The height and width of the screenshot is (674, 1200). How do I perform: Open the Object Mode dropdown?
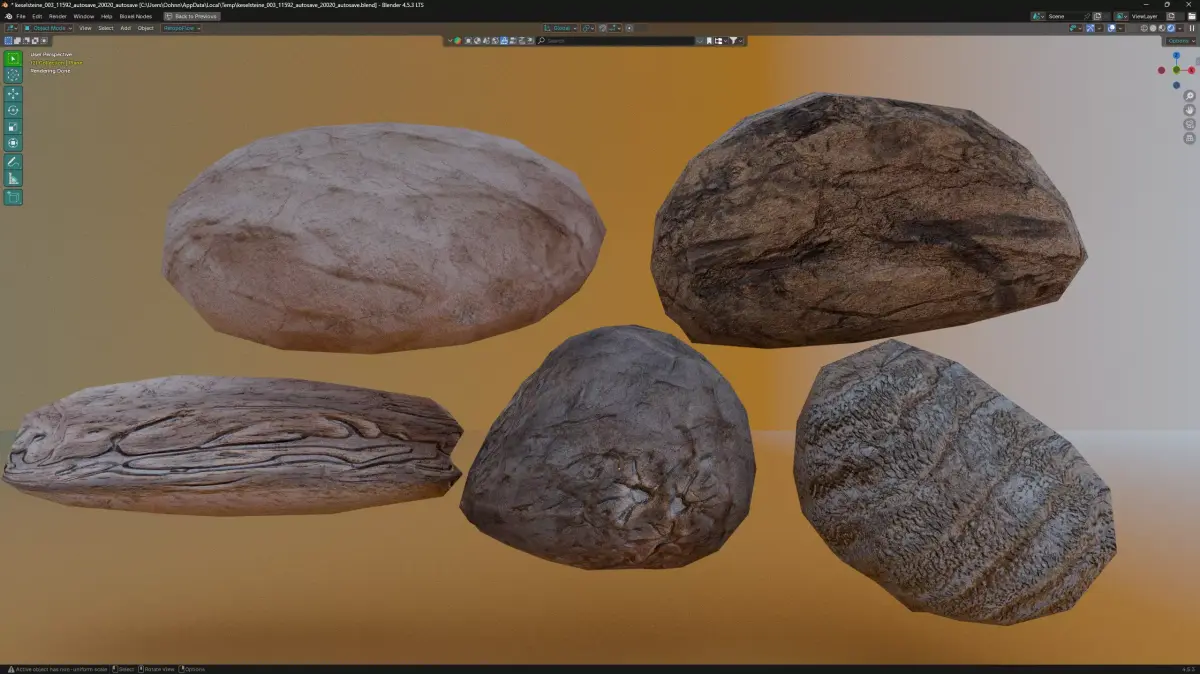click(48, 28)
